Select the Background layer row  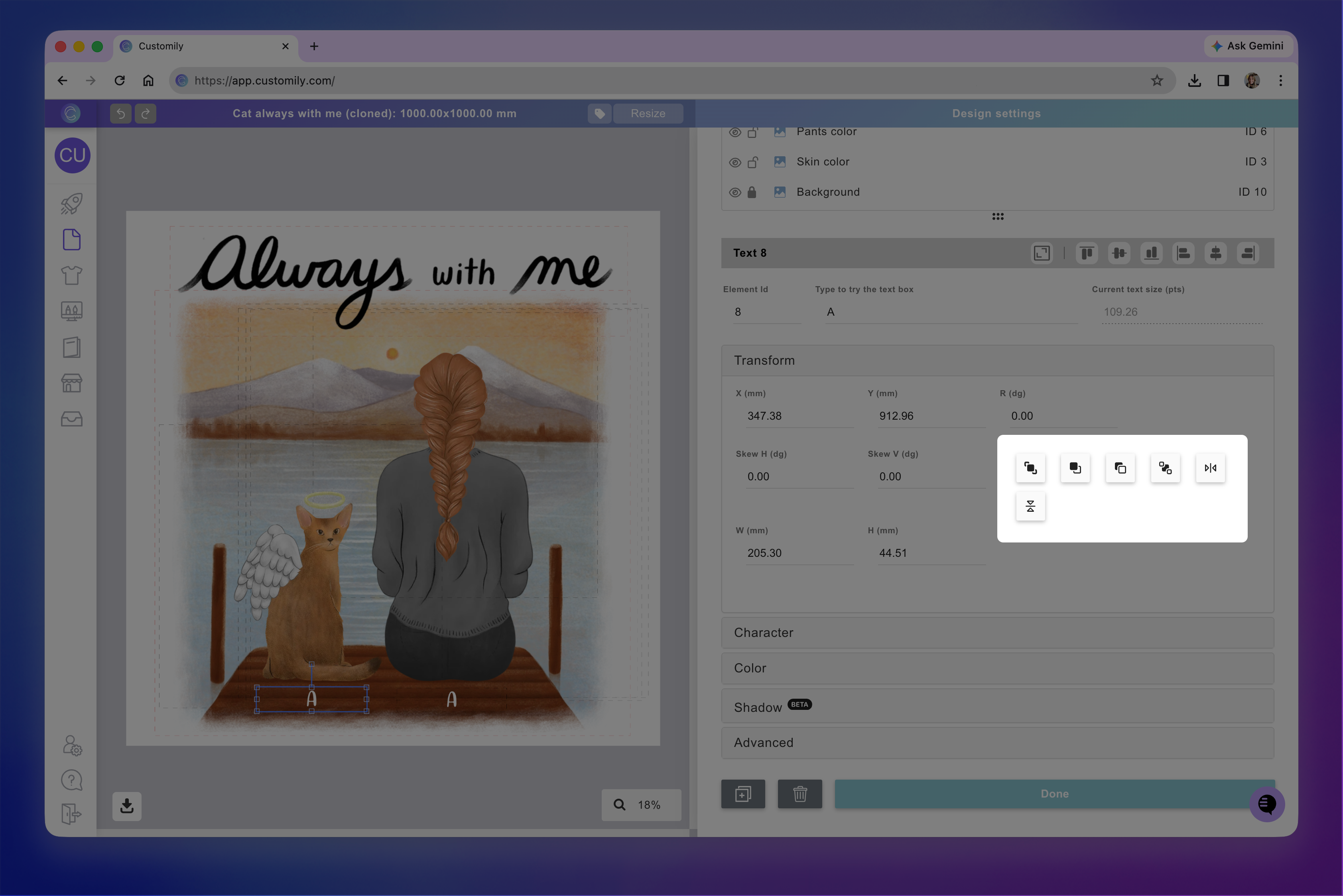pos(998,193)
